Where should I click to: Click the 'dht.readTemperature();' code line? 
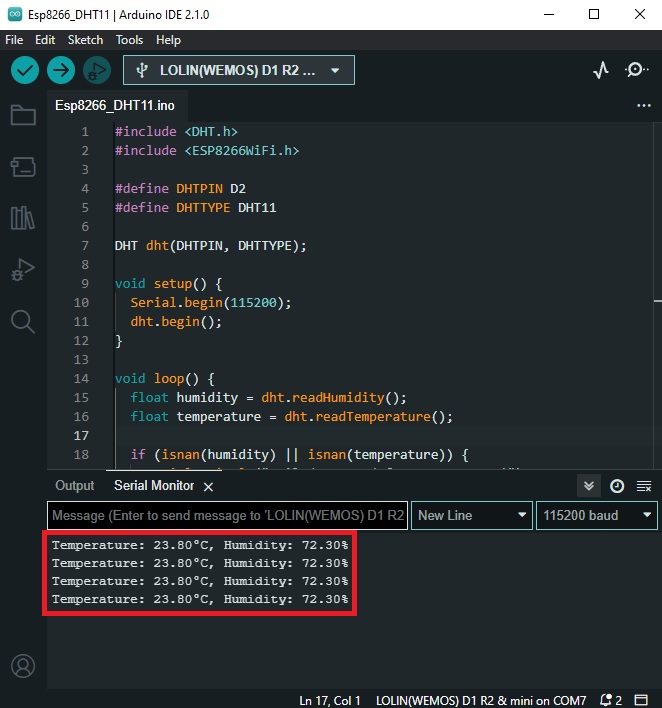pos(291,416)
